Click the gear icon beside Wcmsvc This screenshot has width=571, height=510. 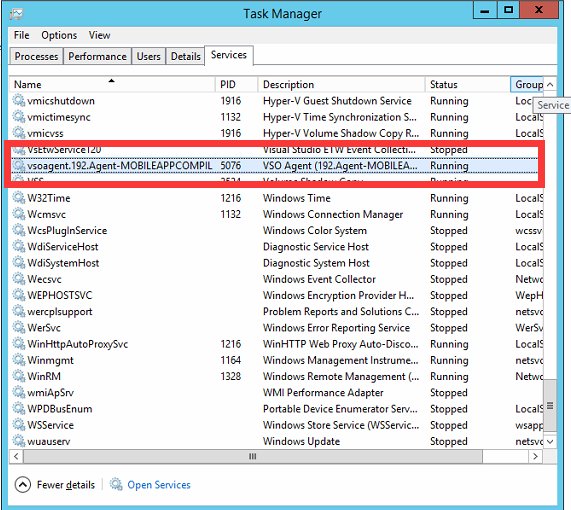pos(19,214)
